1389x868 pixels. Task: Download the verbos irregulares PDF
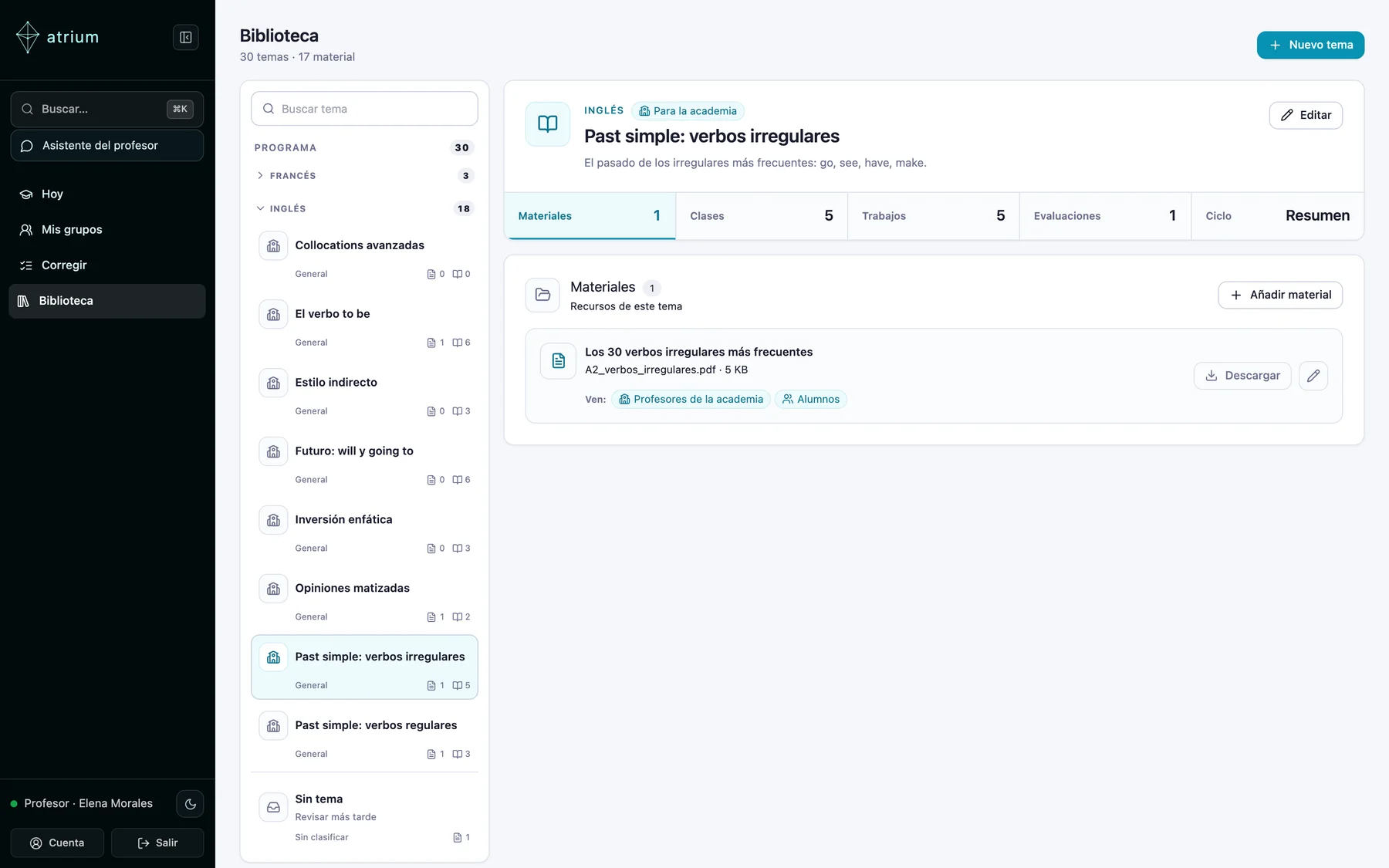point(1242,376)
